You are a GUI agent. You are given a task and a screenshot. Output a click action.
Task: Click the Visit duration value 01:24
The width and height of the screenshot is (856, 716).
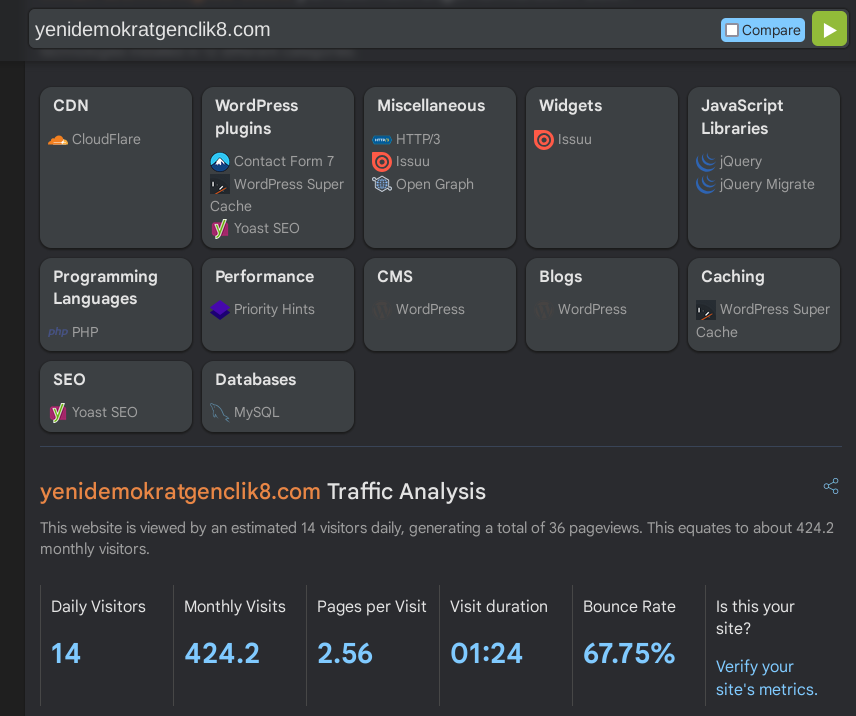coord(486,653)
